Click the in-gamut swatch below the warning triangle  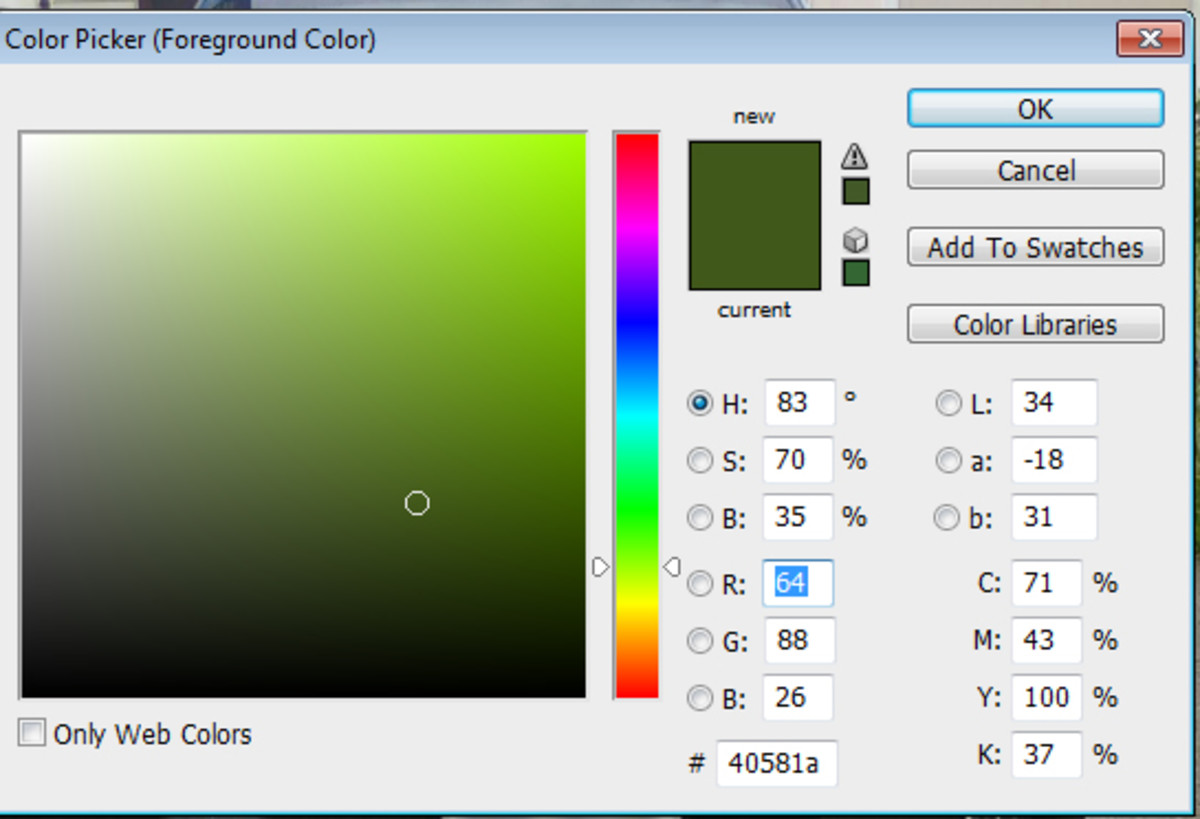[x=855, y=190]
